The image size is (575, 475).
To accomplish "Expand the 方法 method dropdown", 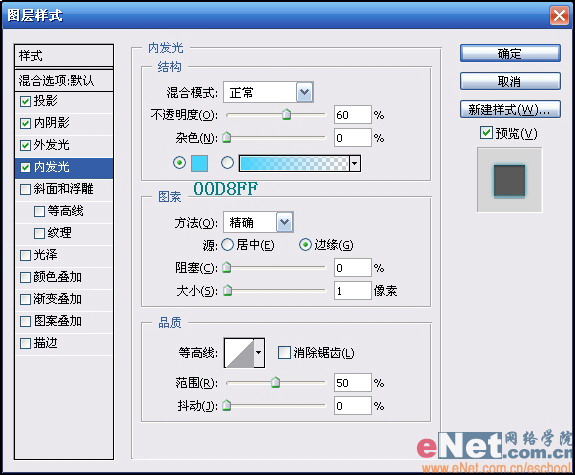I will (285, 222).
